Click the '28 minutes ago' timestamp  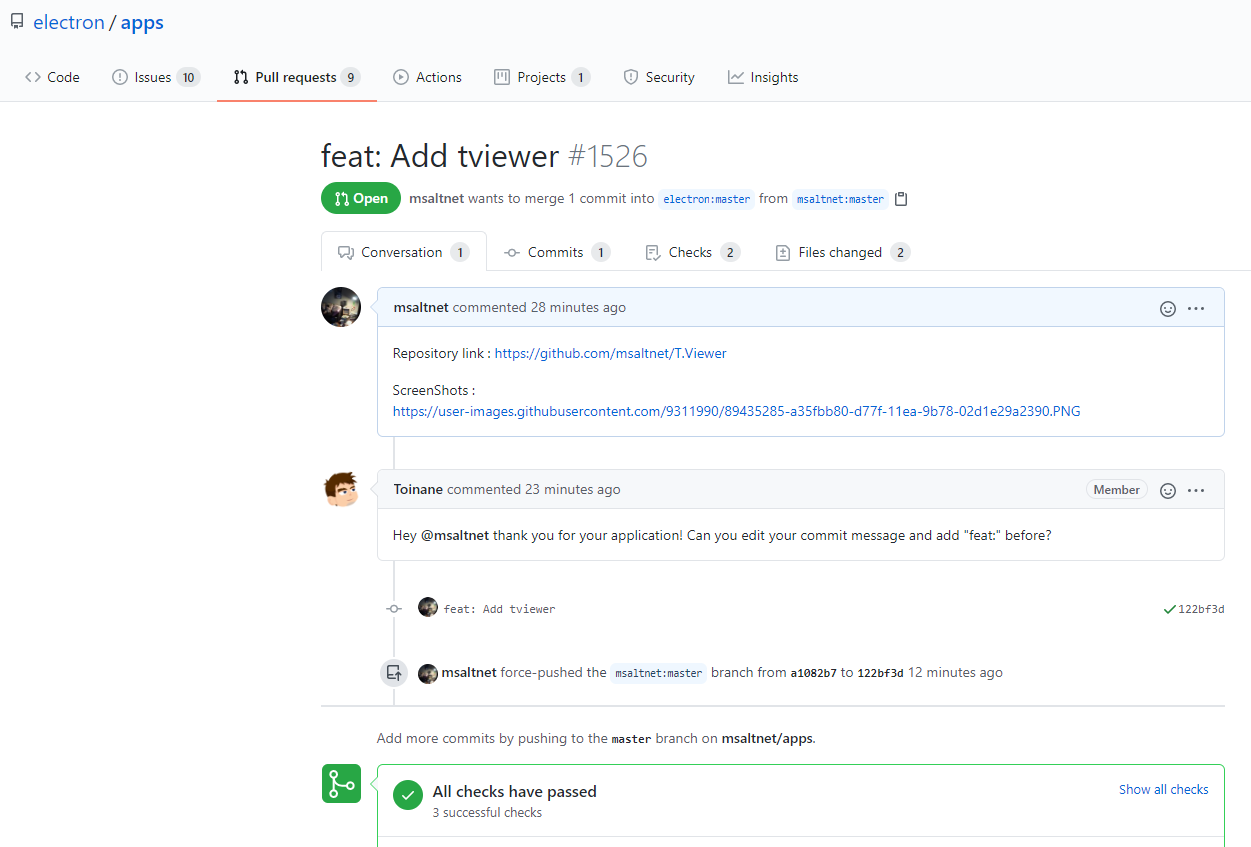[x=578, y=307]
